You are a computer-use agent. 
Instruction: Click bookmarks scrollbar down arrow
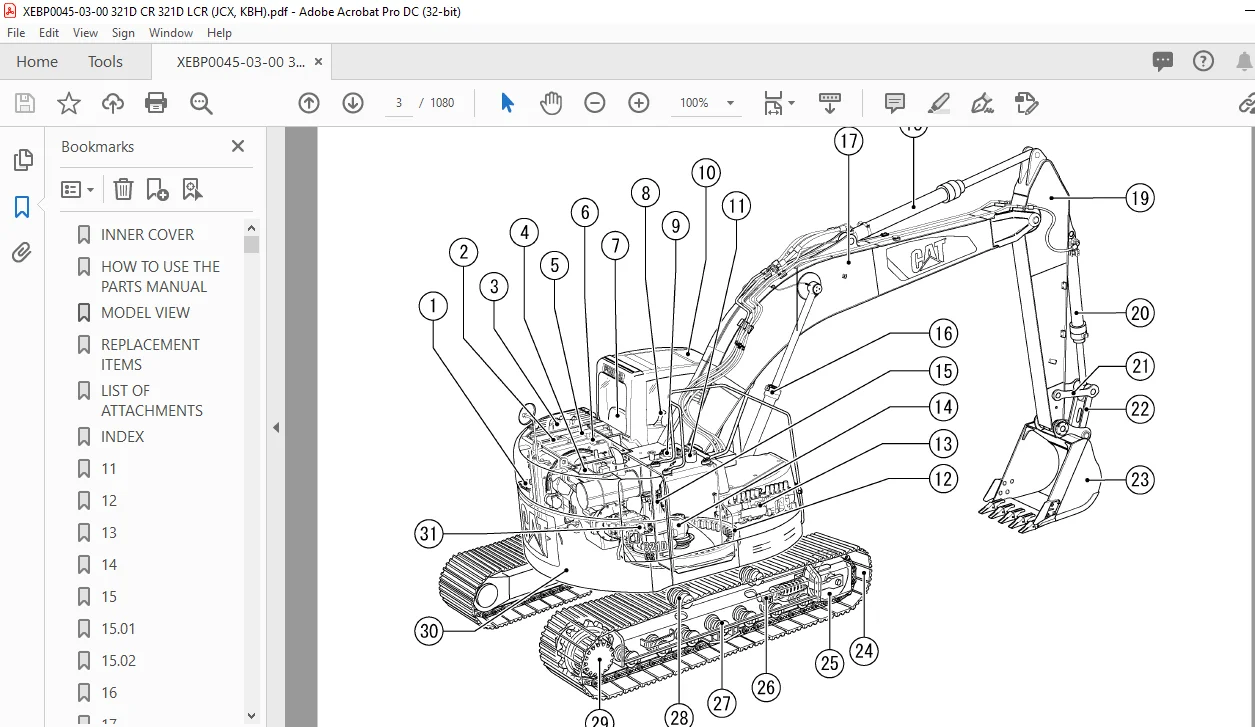[251, 716]
